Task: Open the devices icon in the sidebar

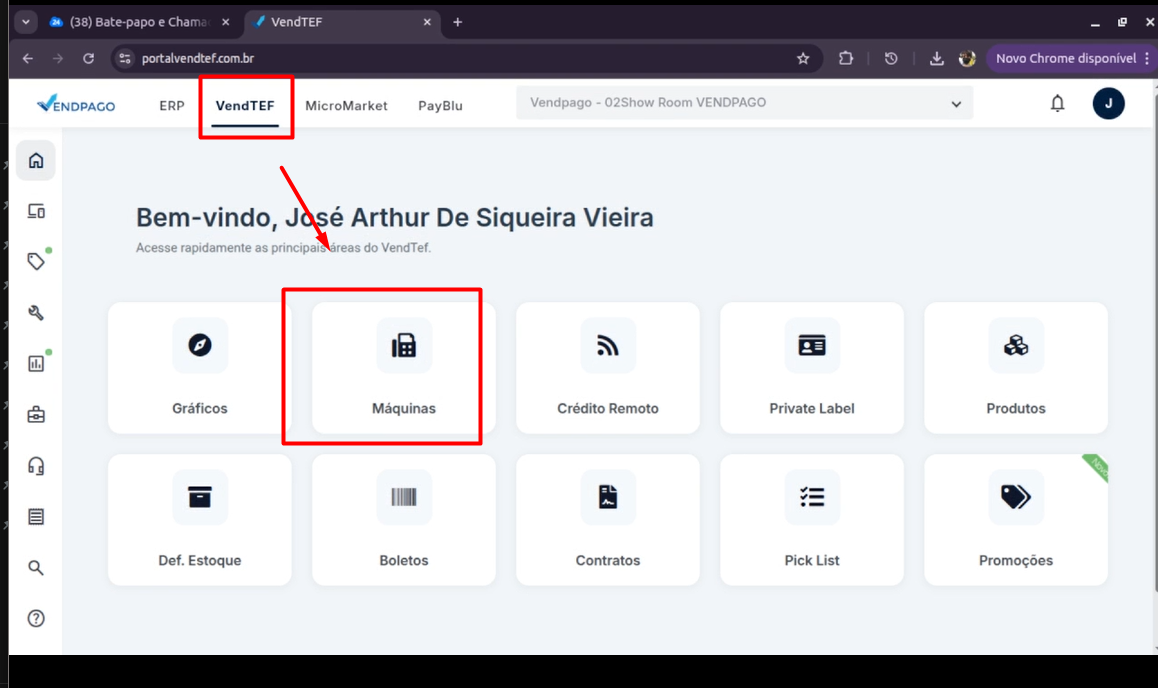Action: point(35,211)
